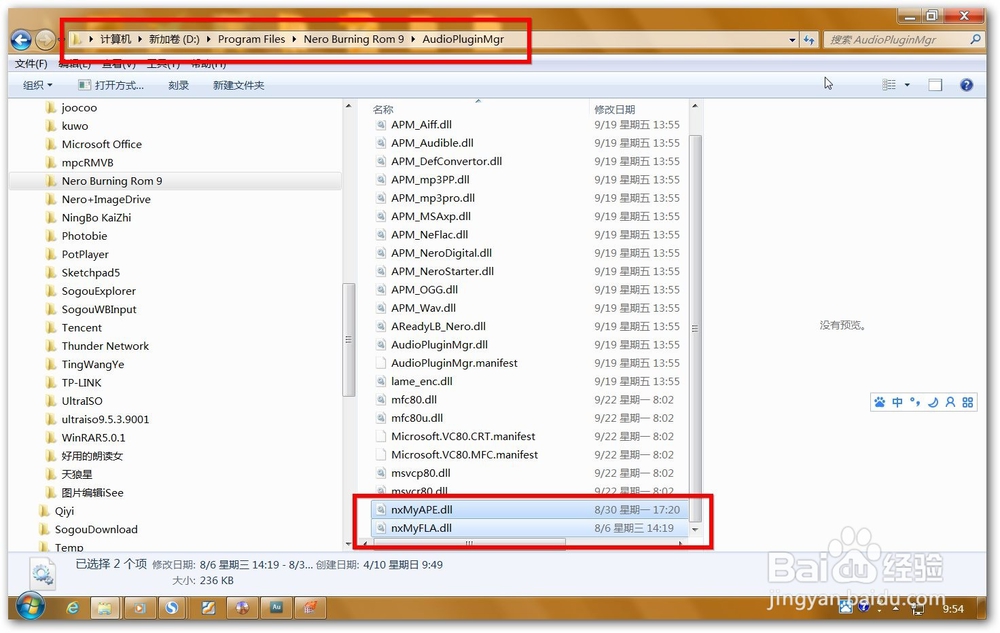Toggle the 中 Chinese input mode
Screen dimensions: 1000x633
click(x=897, y=402)
